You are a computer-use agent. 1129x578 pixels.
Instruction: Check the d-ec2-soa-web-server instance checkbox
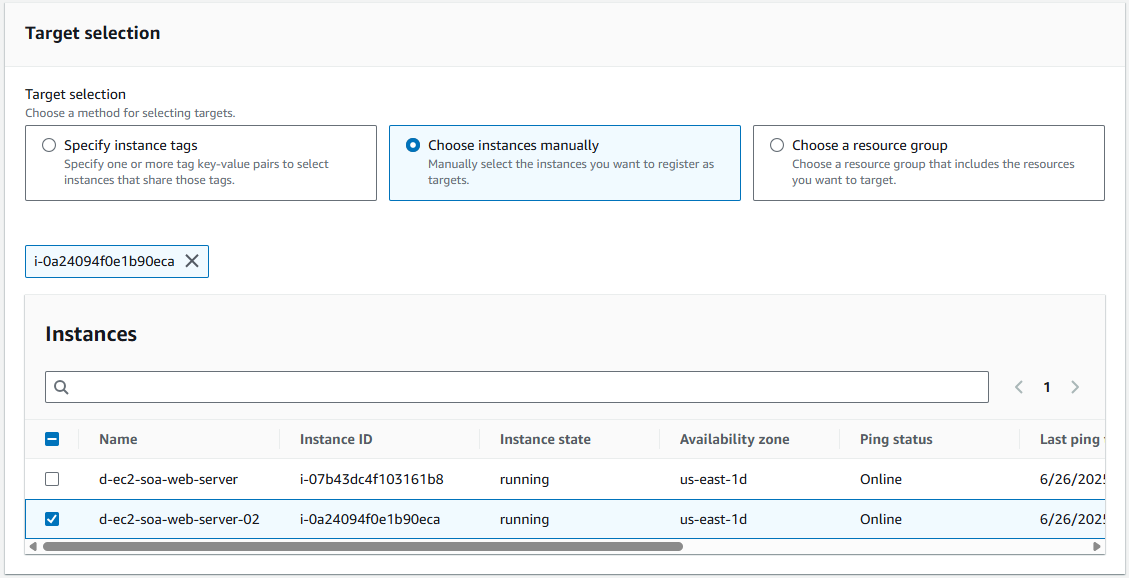coord(53,479)
